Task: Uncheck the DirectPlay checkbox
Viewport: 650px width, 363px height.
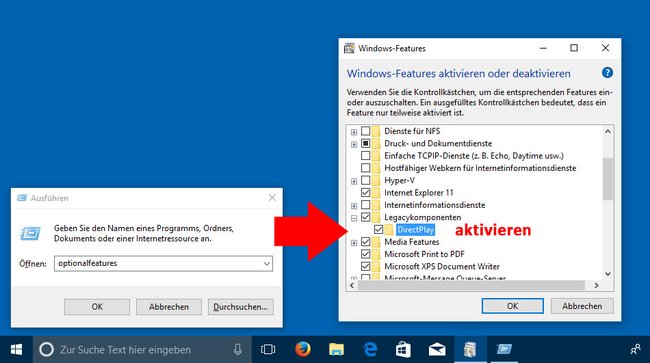Action: (378, 229)
